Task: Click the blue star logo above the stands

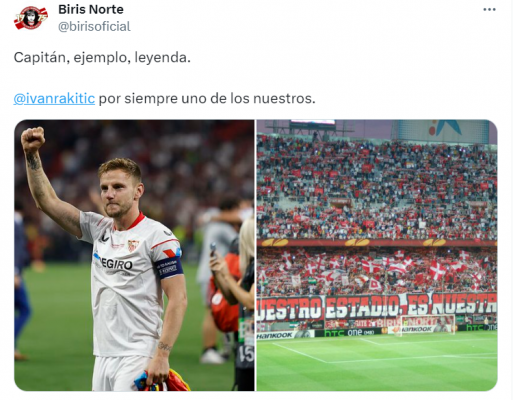Action: (446, 128)
